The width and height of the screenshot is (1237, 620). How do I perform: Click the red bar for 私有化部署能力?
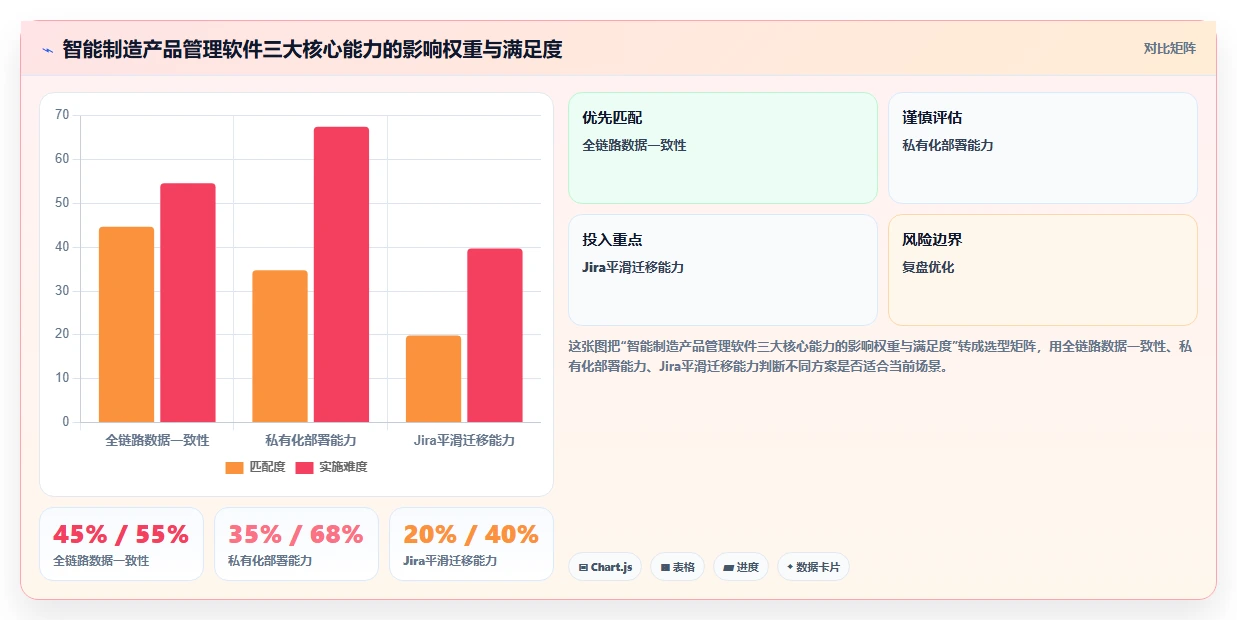point(342,275)
